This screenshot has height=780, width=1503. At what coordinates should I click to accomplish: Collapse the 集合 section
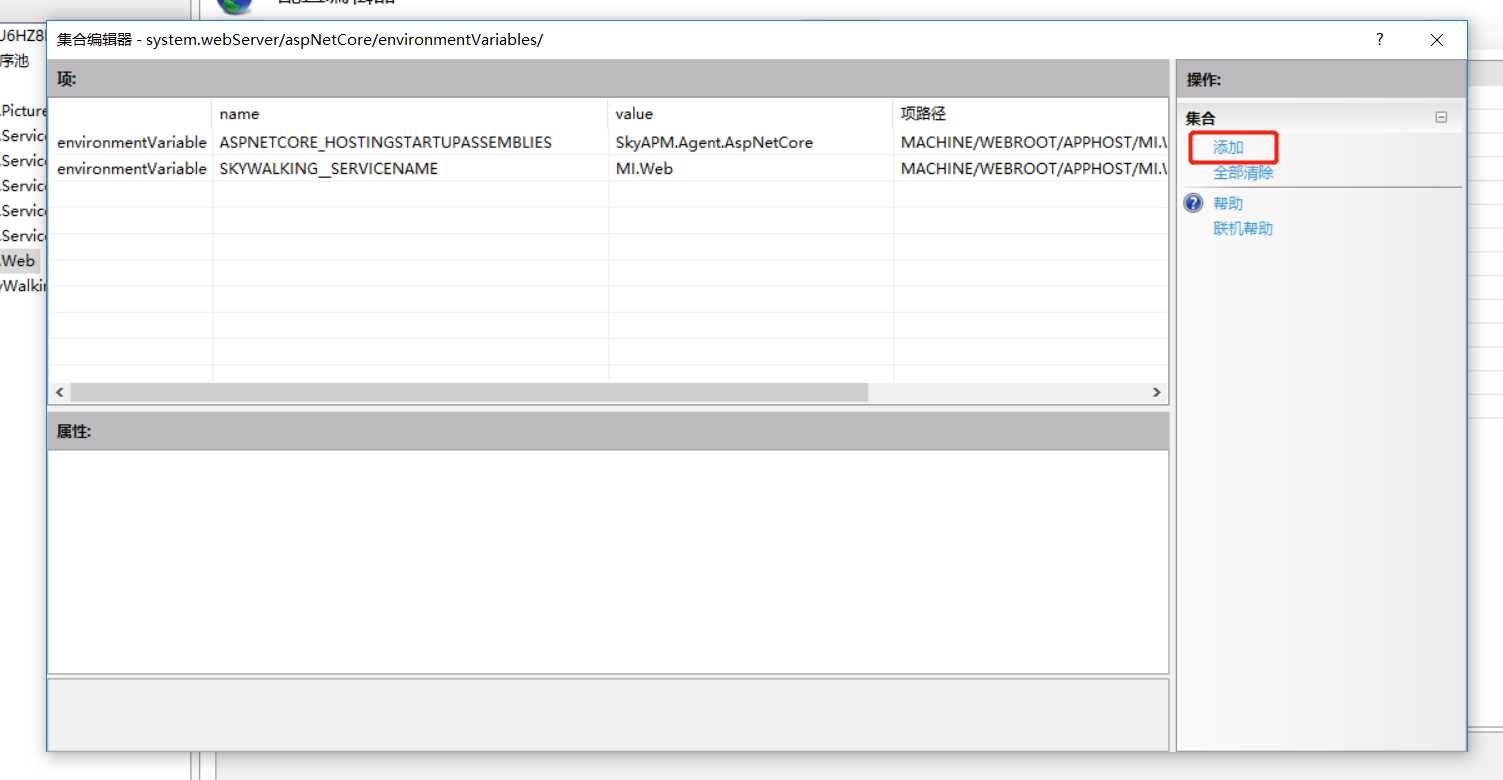pyautogui.click(x=1441, y=117)
